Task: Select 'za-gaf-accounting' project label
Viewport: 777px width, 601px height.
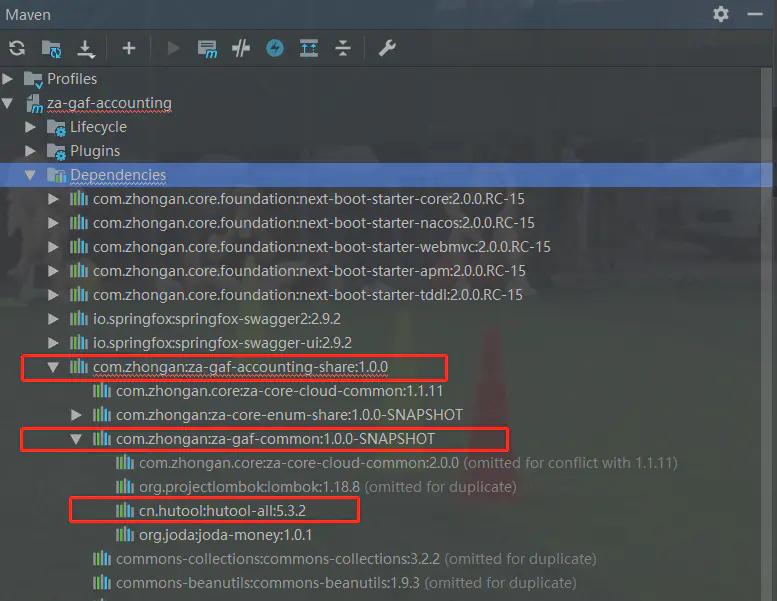Action: click(x=110, y=103)
